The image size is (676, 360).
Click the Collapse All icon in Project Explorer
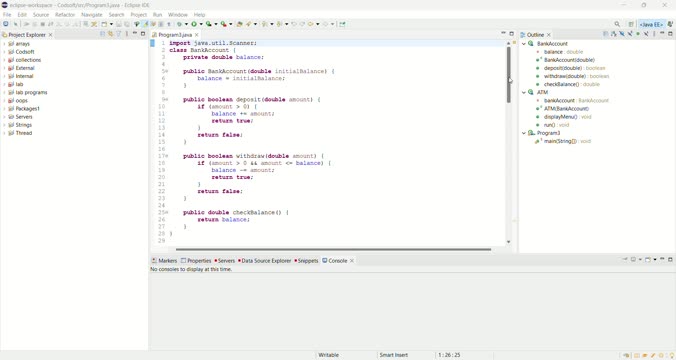(x=102, y=34)
